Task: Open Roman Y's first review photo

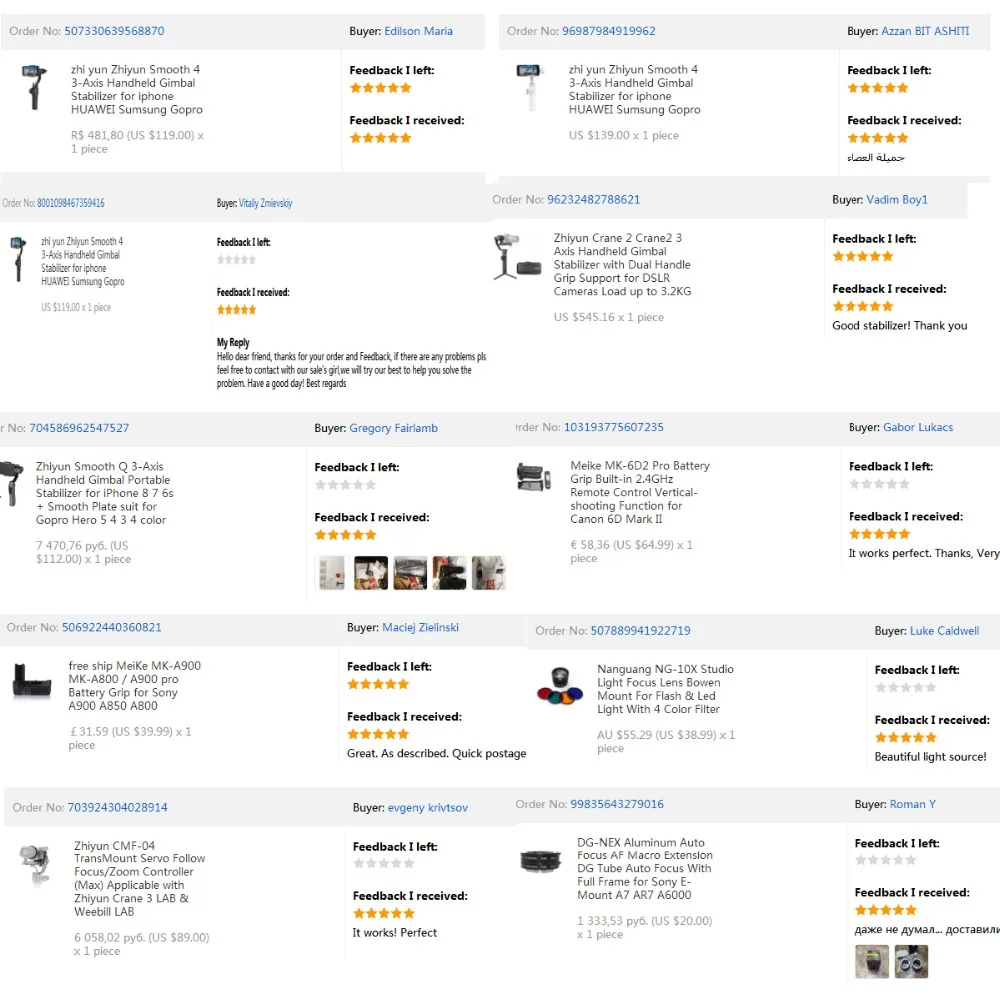Action: [872, 961]
